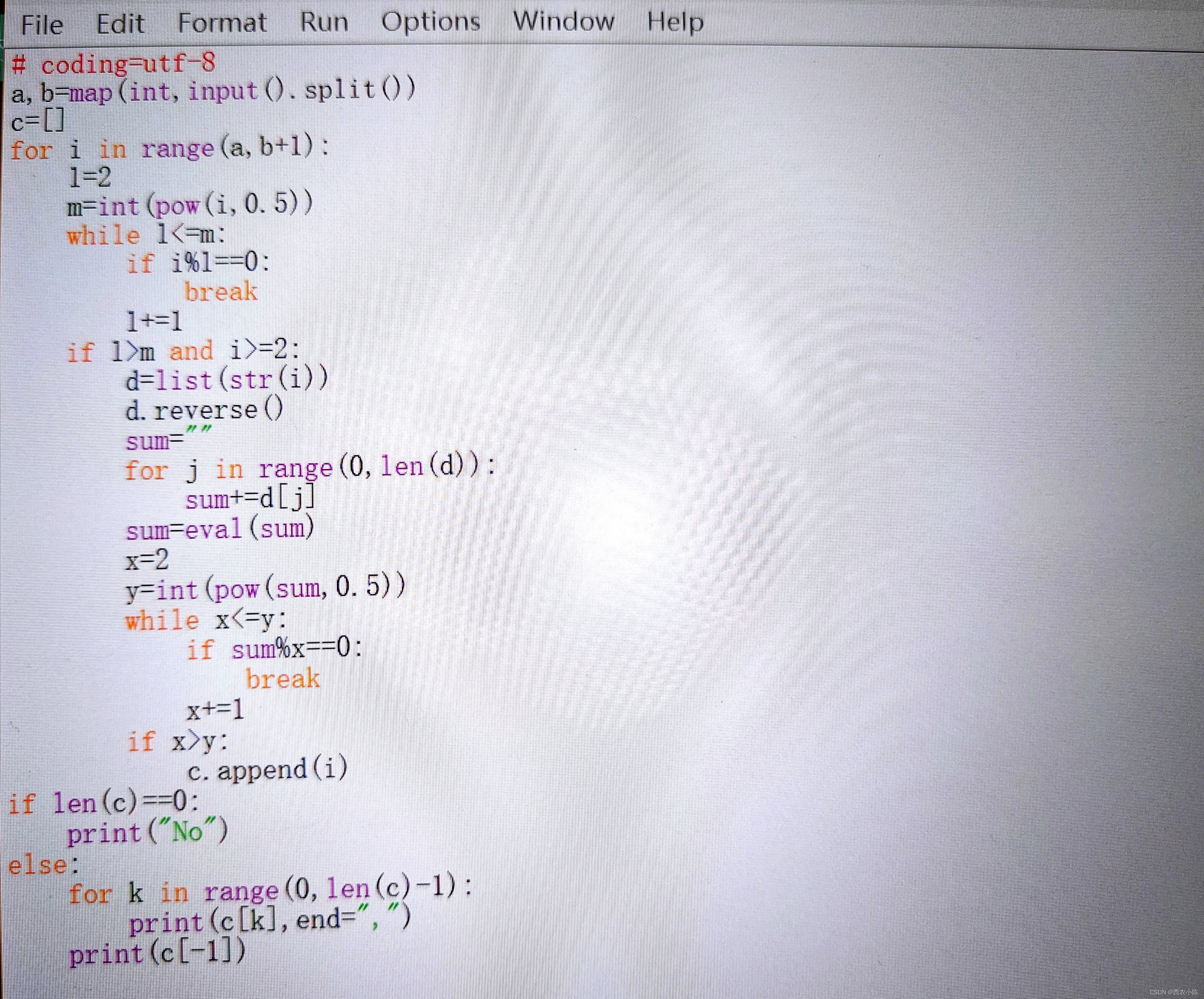Click the 'y=int(pow(sum,0.5))' line

265,589
